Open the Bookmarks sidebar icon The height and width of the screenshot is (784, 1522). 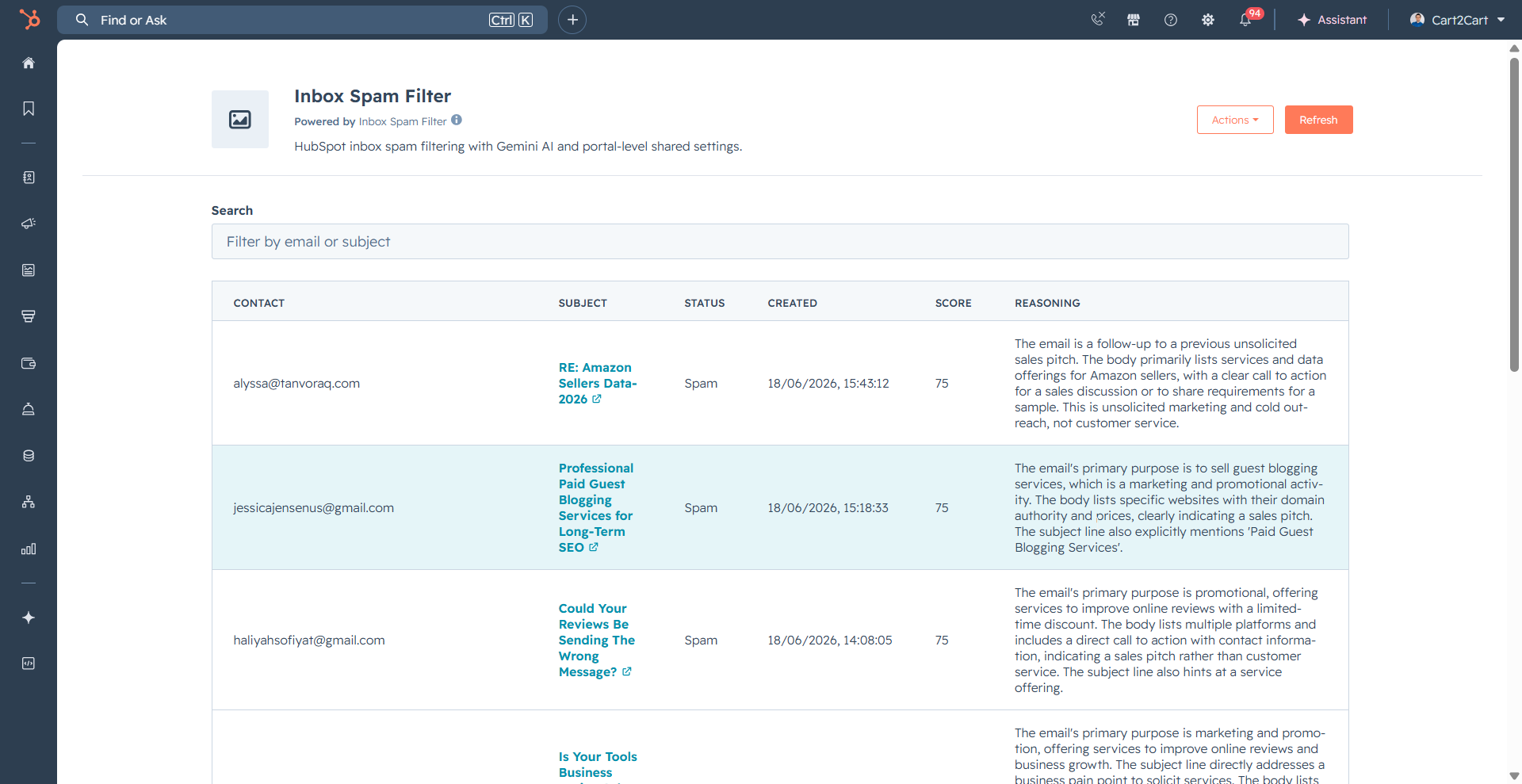coord(29,109)
